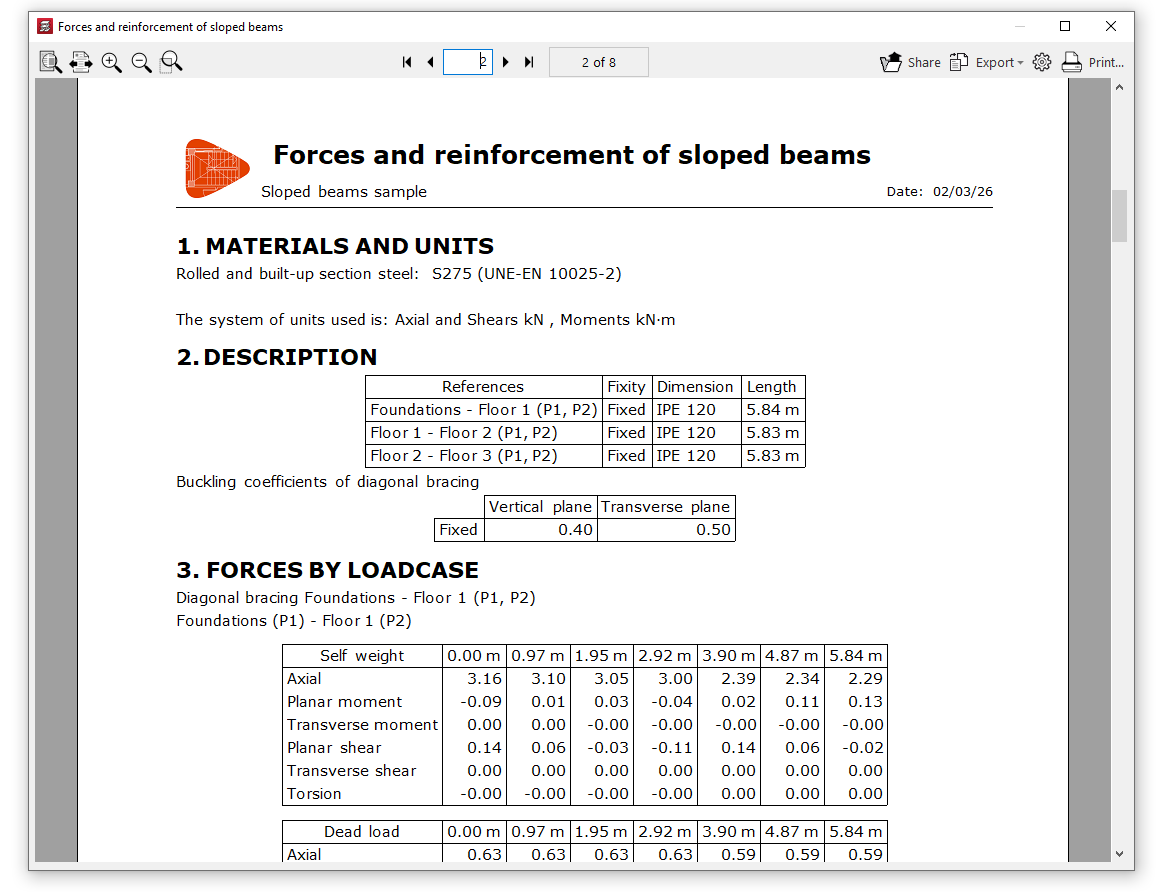Print the report
Image resolution: width=1170 pixels, height=892 pixels.
click(x=1092, y=62)
